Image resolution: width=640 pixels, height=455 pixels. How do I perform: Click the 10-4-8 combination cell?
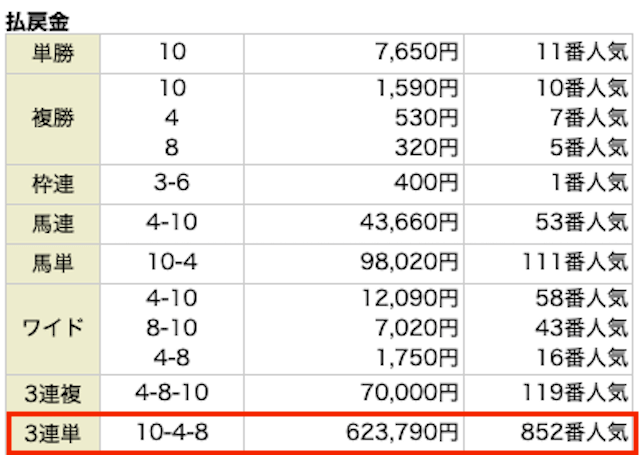pyautogui.click(x=172, y=433)
